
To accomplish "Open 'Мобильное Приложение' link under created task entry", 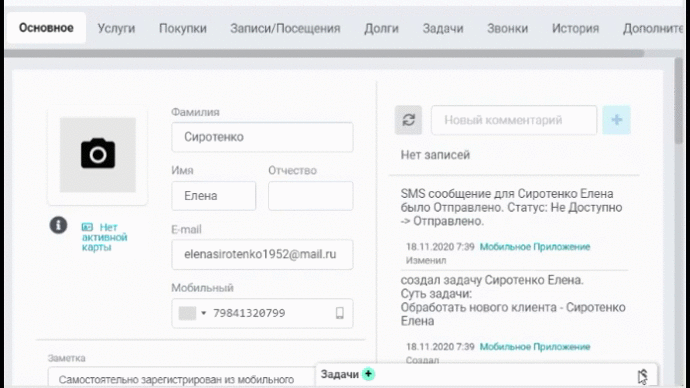I will [535, 347].
